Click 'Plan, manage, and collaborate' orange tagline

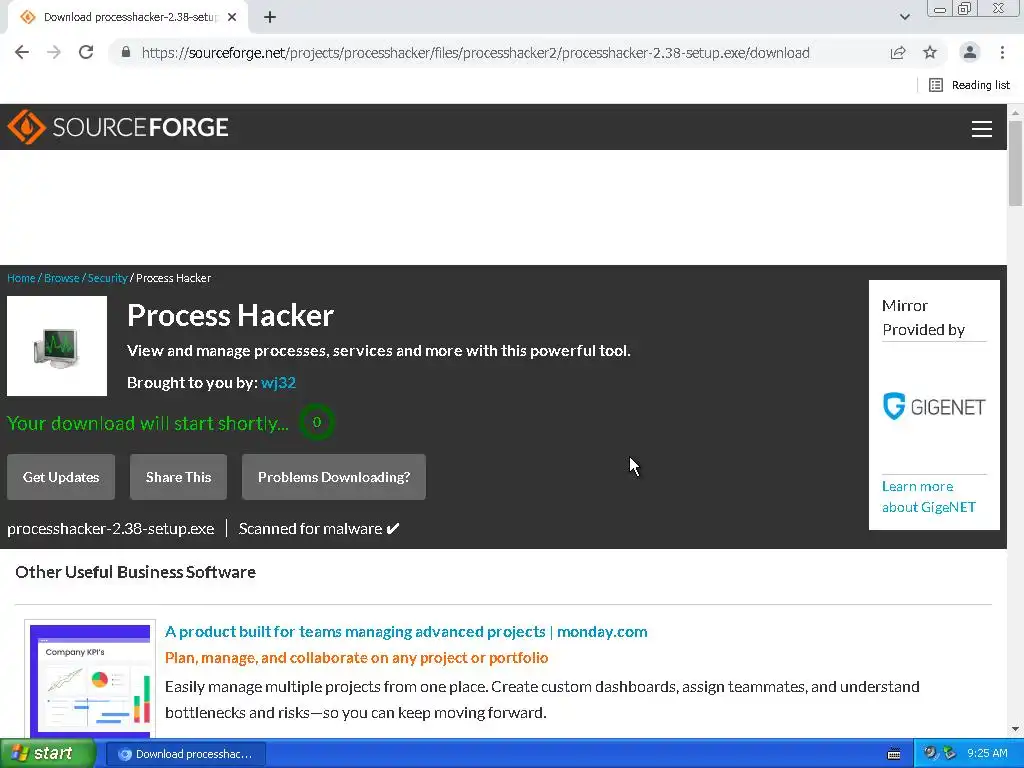357,658
